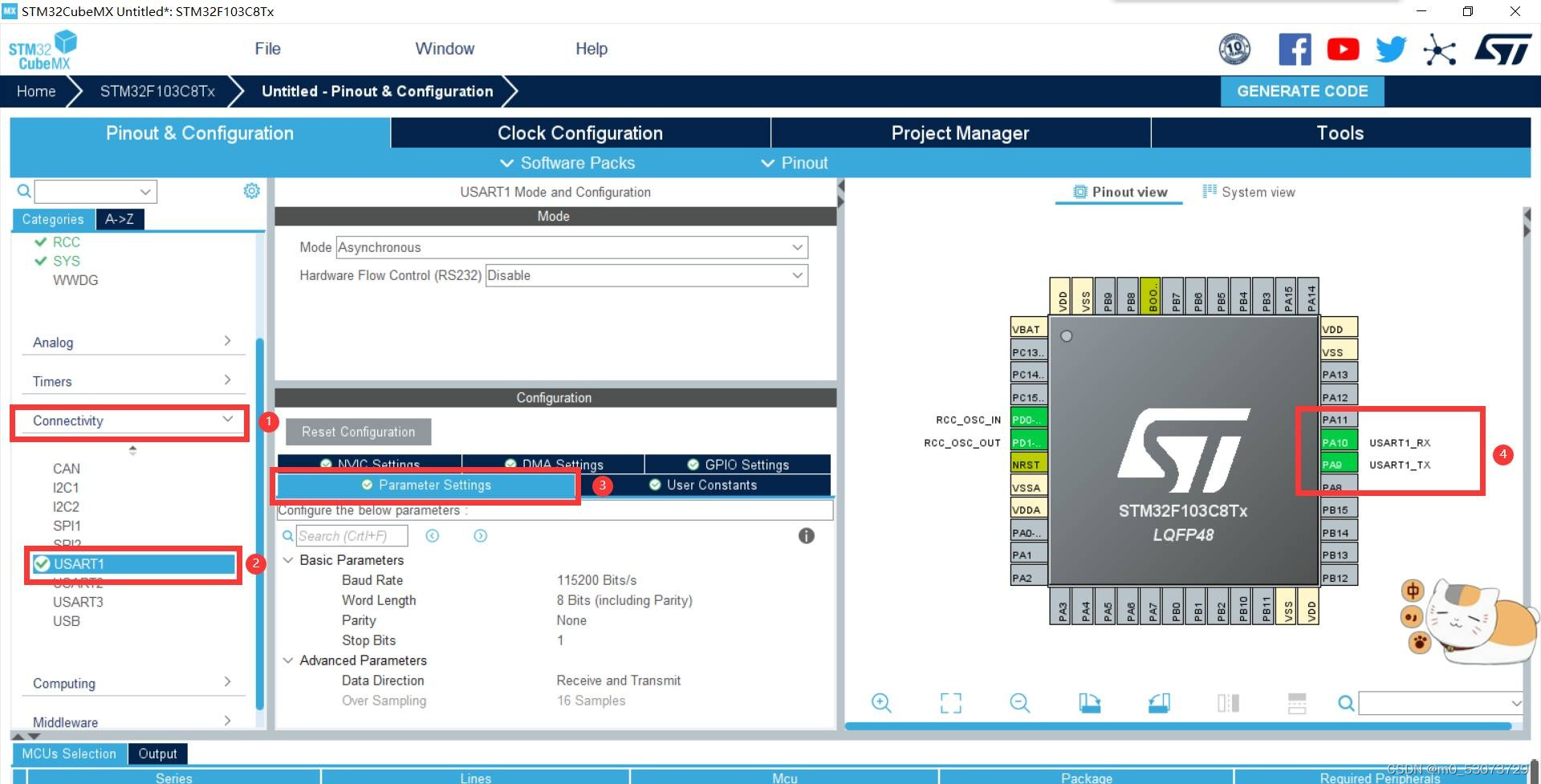Click the zoom in pinout icon

point(881,703)
